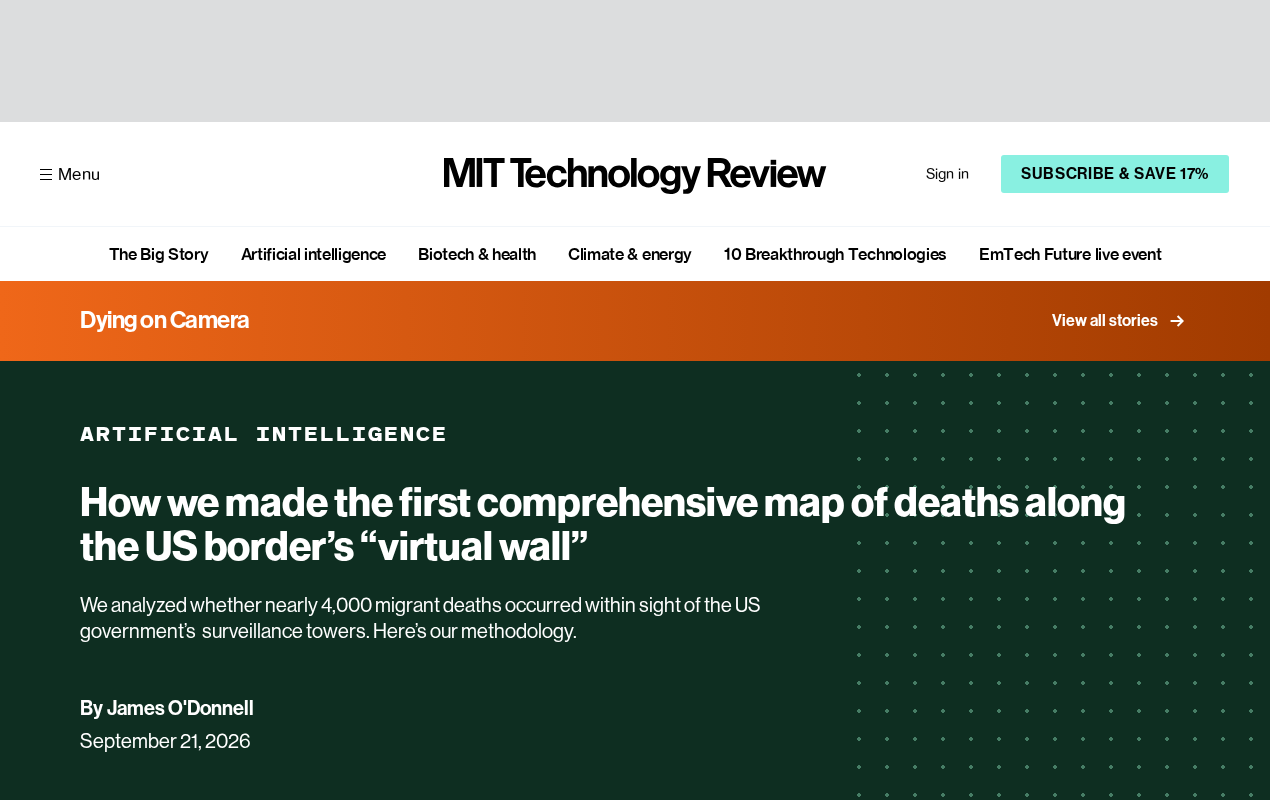Image resolution: width=1280 pixels, height=800 pixels.
Task: Click the article subtitle about 4,000 migrant deaths
Action: [420, 618]
